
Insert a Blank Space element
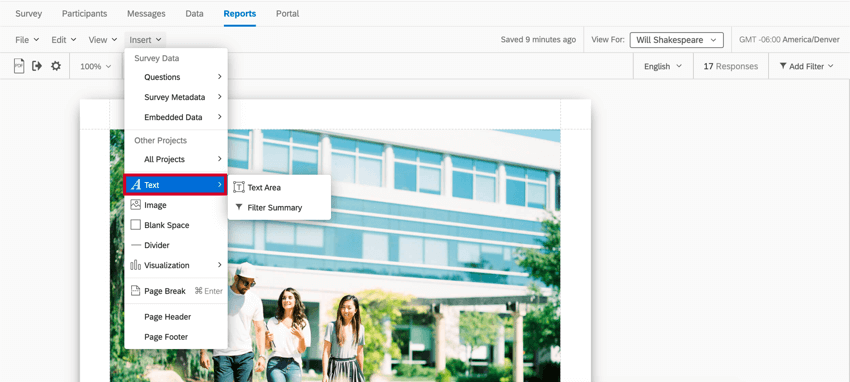pos(176,225)
